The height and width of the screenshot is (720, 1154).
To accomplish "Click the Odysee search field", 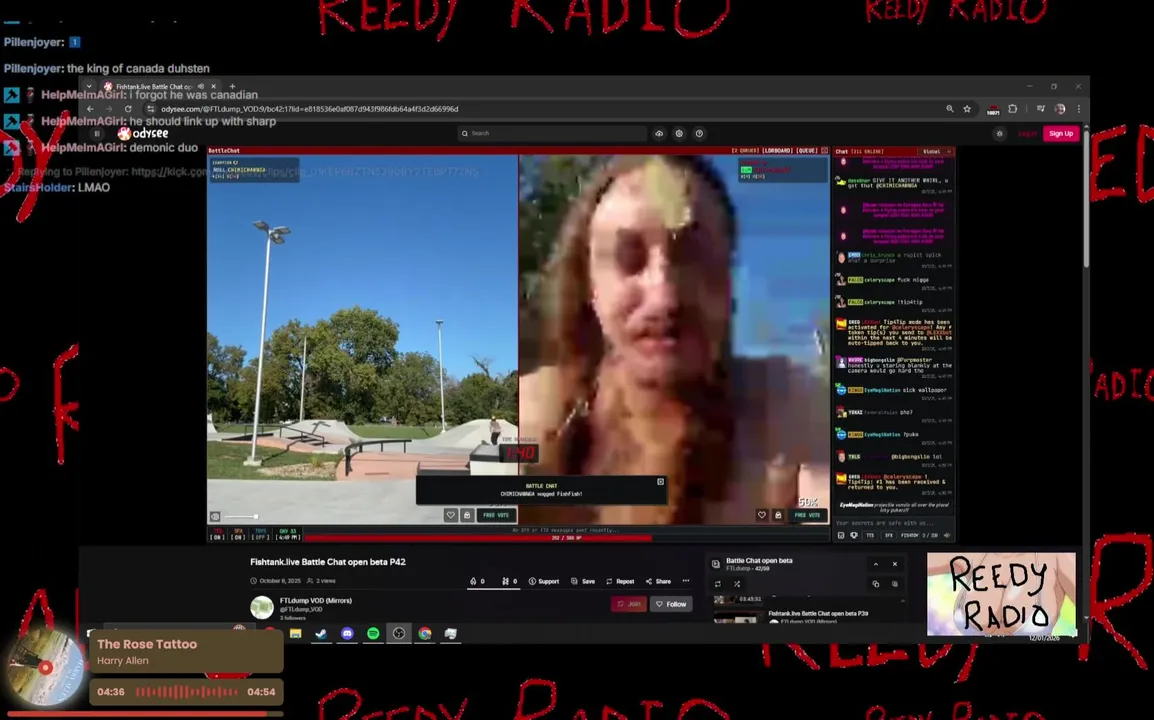I will point(552,133).
